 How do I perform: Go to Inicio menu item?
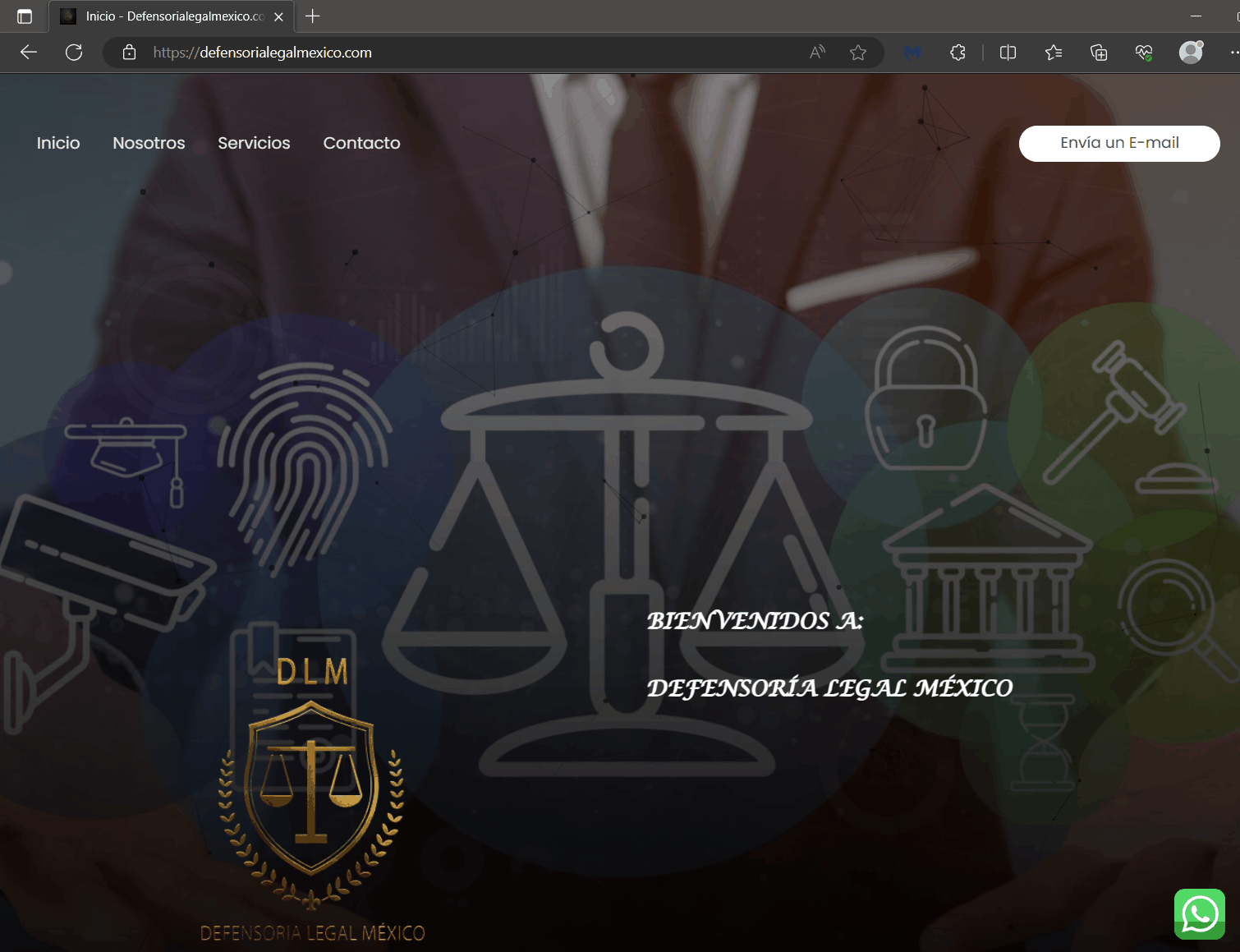tap(58, 143)
